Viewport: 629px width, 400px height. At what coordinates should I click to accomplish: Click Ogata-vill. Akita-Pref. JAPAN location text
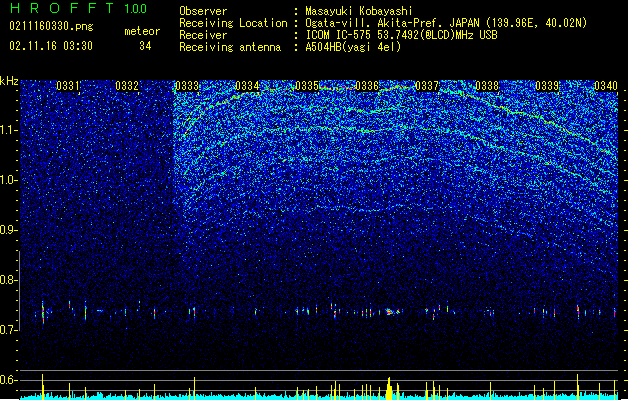point(446,23)
